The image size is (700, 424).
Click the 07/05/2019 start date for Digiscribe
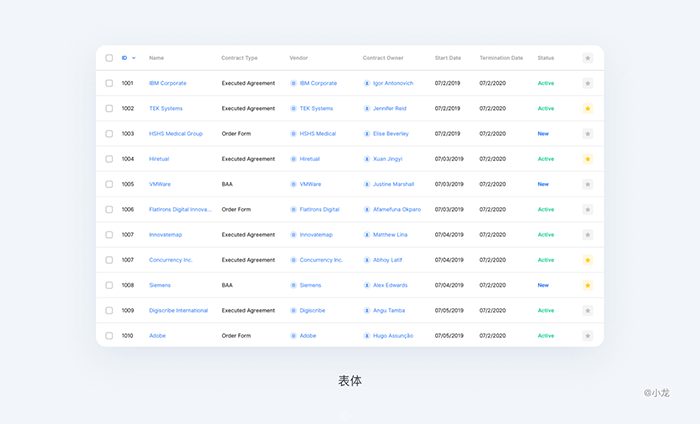click(x=449, y=310)
